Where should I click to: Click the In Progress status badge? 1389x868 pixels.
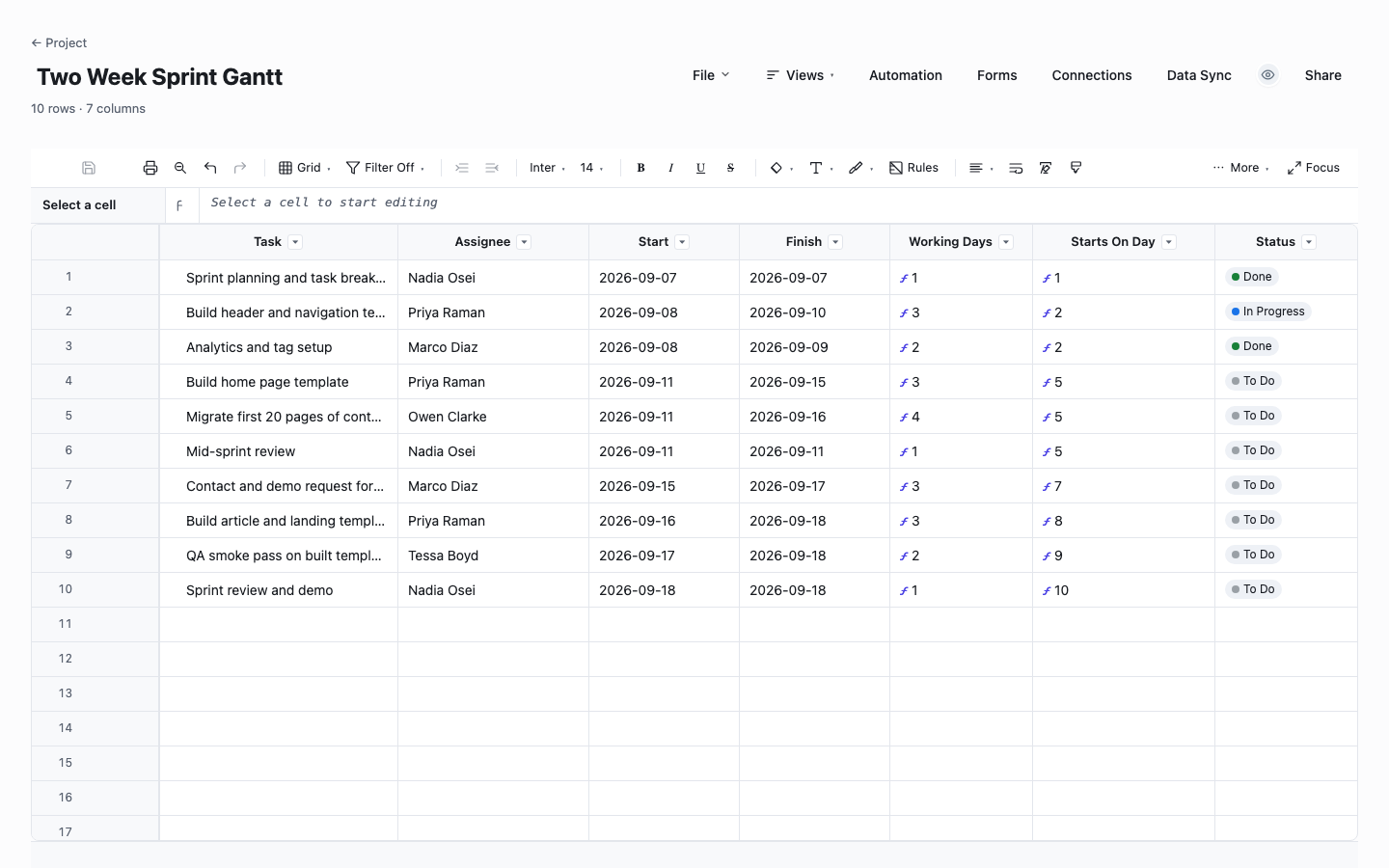click(x=1267, y=312)
